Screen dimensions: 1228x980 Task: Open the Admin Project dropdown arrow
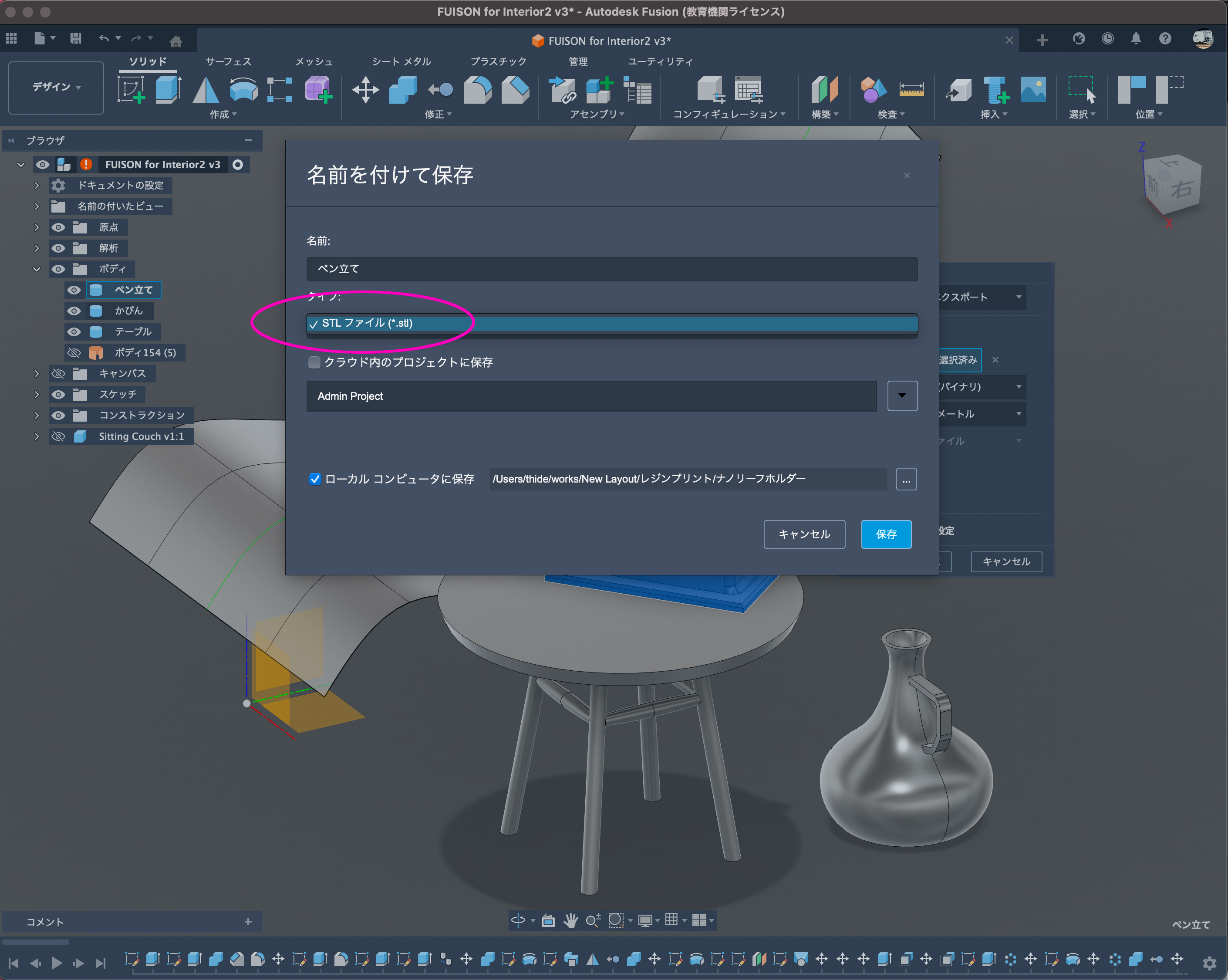pos(902,396)
